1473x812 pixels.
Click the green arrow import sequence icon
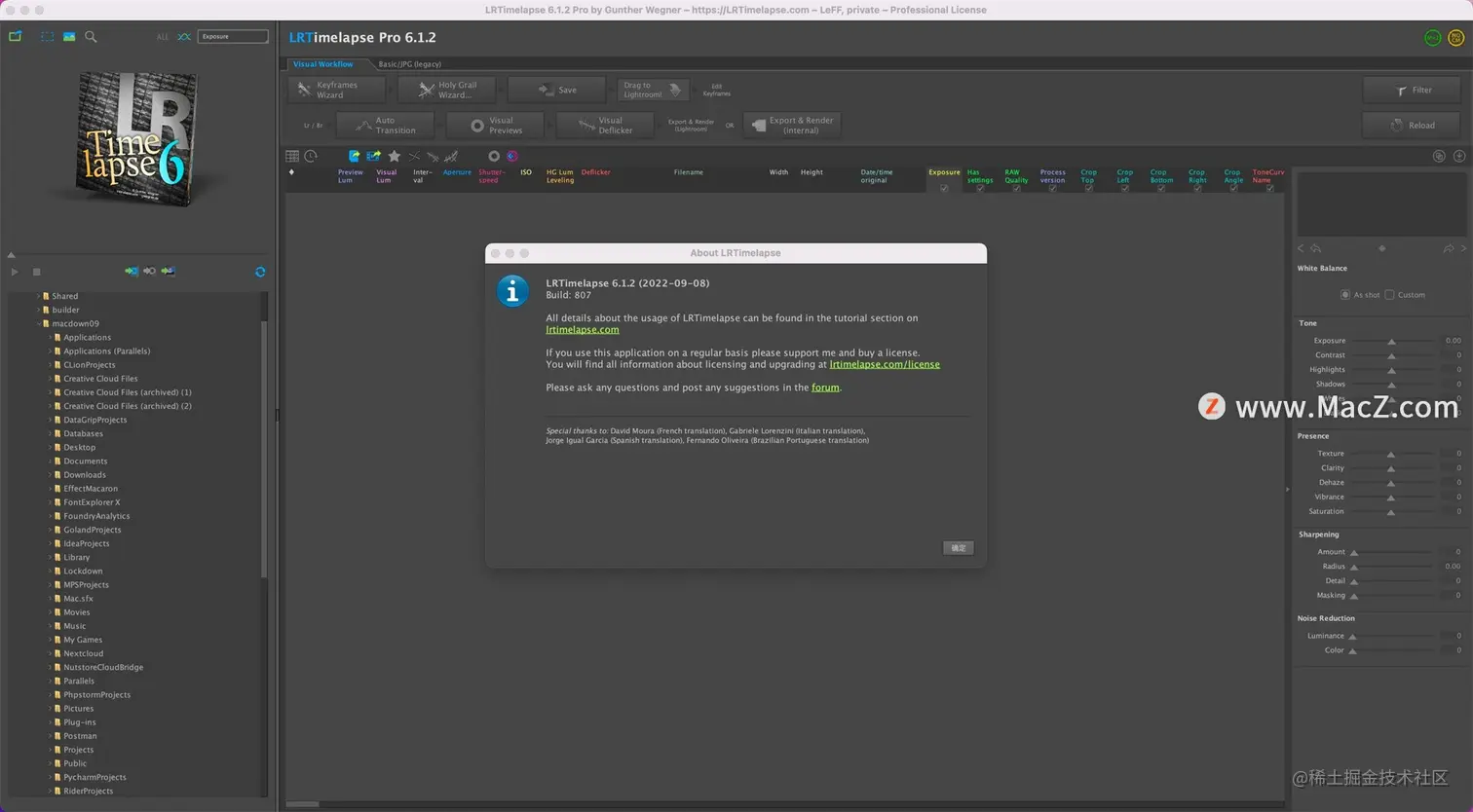pos(132,272)
